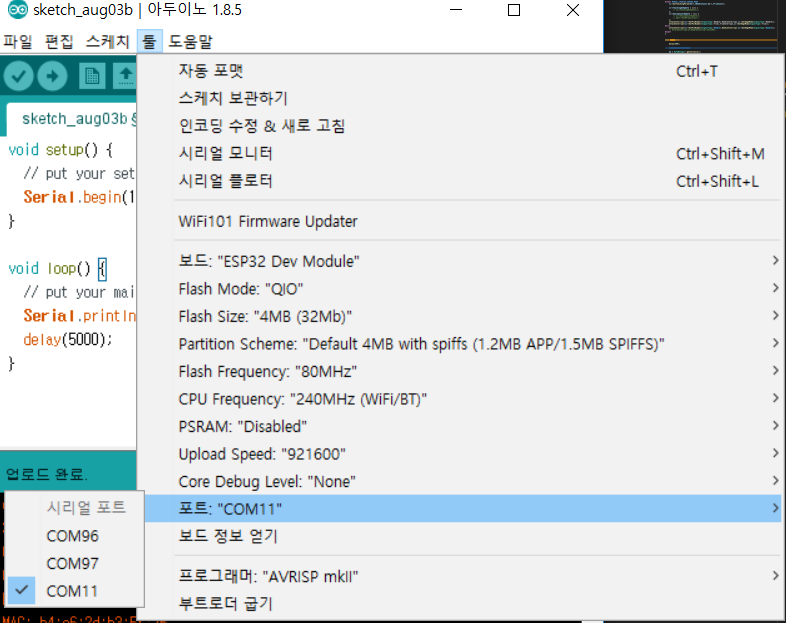This screenshot has width=786, height=623.
Task: Select the checked COM11 serial port
Action: (x=75, y=591)
